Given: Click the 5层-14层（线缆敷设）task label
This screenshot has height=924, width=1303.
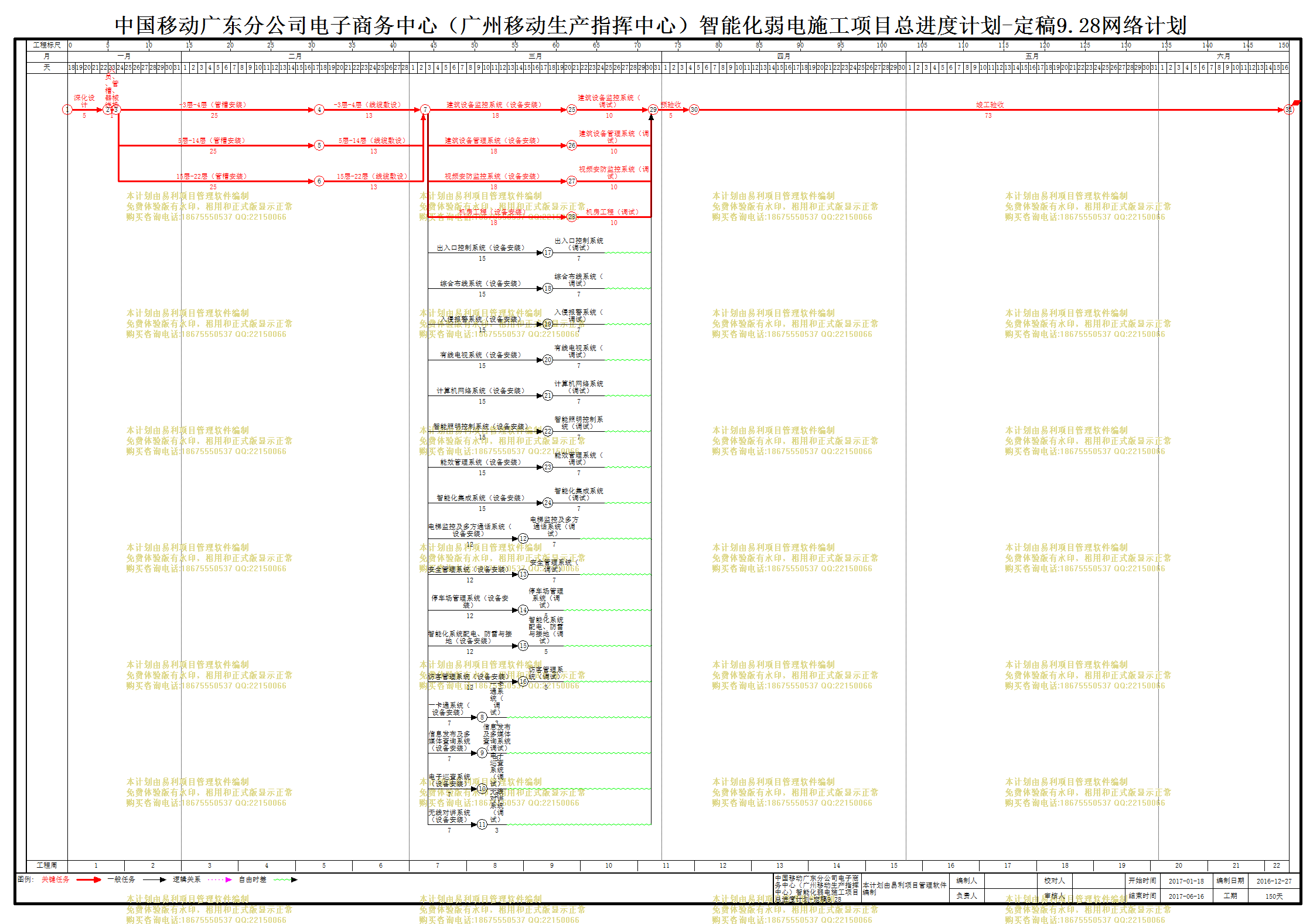Looking at the screenshot, I should [x=373, y=141].
